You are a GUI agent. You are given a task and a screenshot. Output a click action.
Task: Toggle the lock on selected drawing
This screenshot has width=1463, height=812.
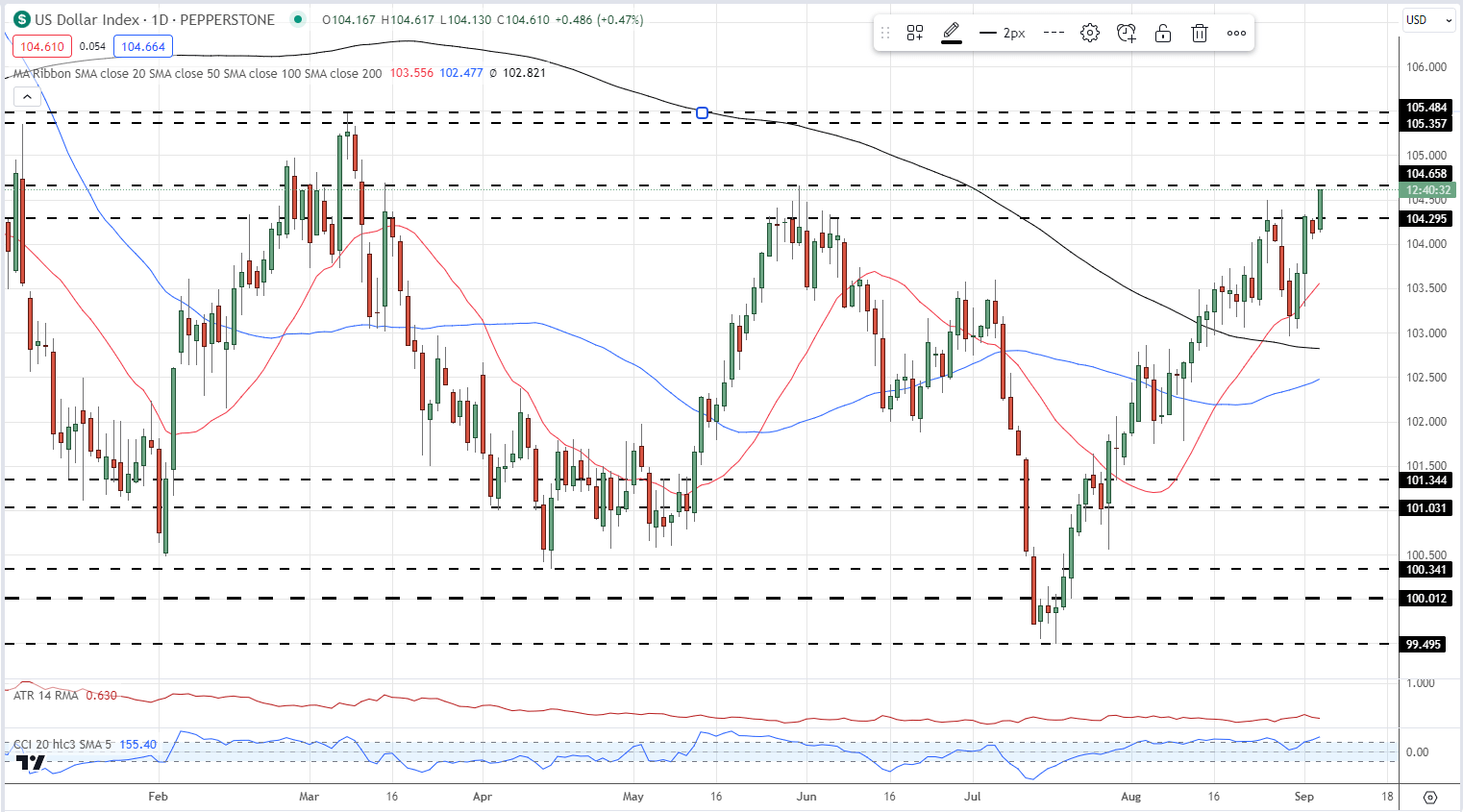click(1163, 33)
